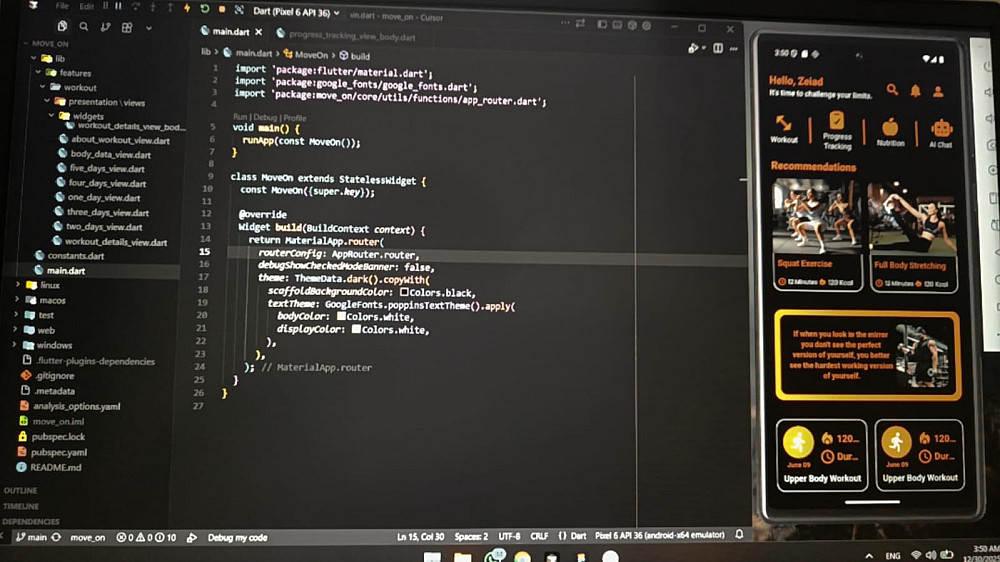This screenshot has width=1000, height=562.
Task: Expand the additional views chevron beside Extensions
Action: (x=149, y=28)
